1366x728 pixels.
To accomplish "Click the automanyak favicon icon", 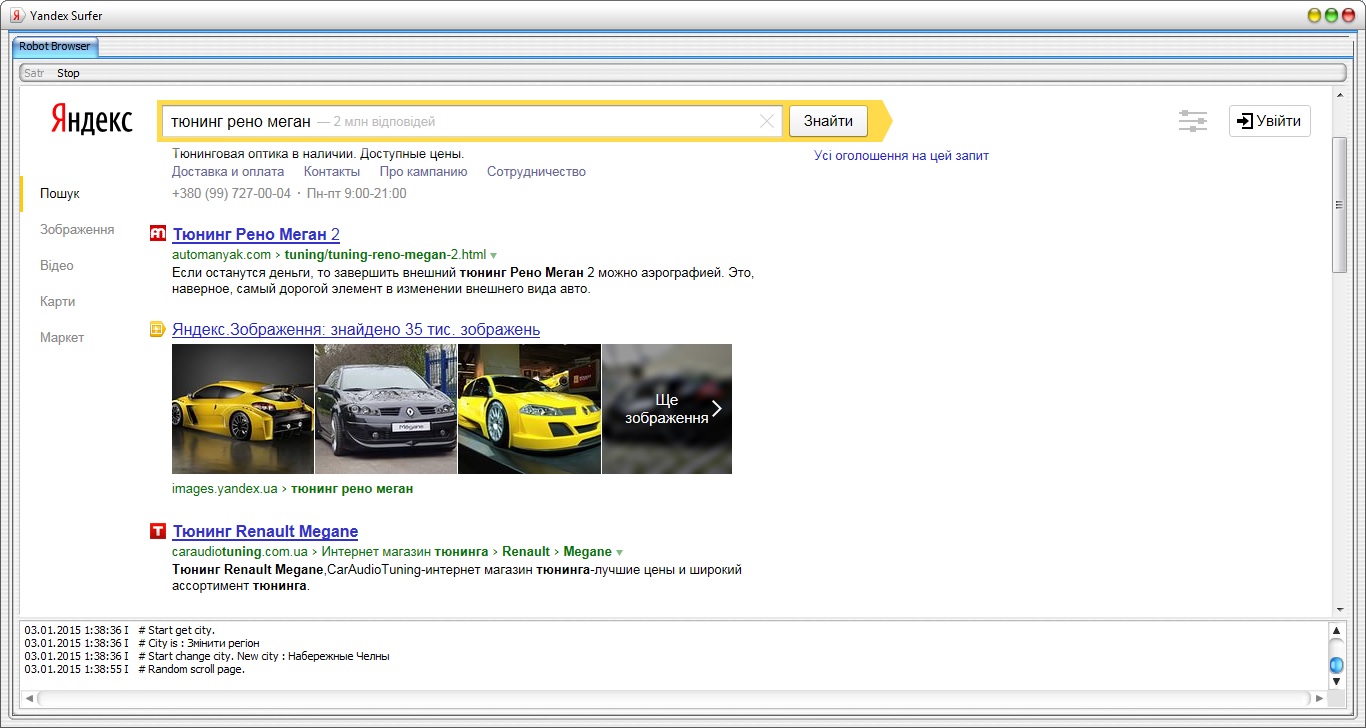I will [x=157, y=234].
